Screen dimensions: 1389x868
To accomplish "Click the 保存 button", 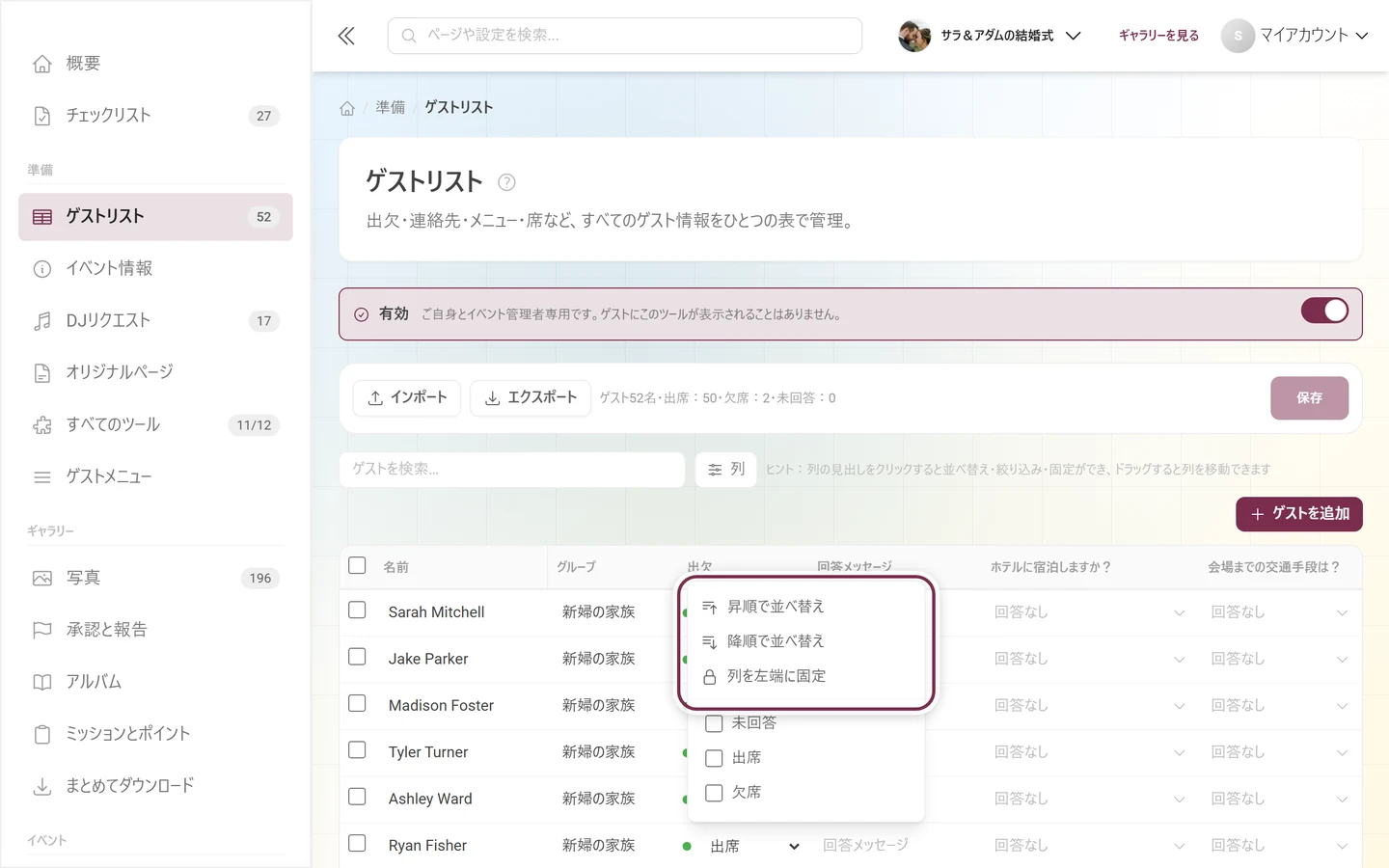I will pyautogui.click(x=1309, y=398).
